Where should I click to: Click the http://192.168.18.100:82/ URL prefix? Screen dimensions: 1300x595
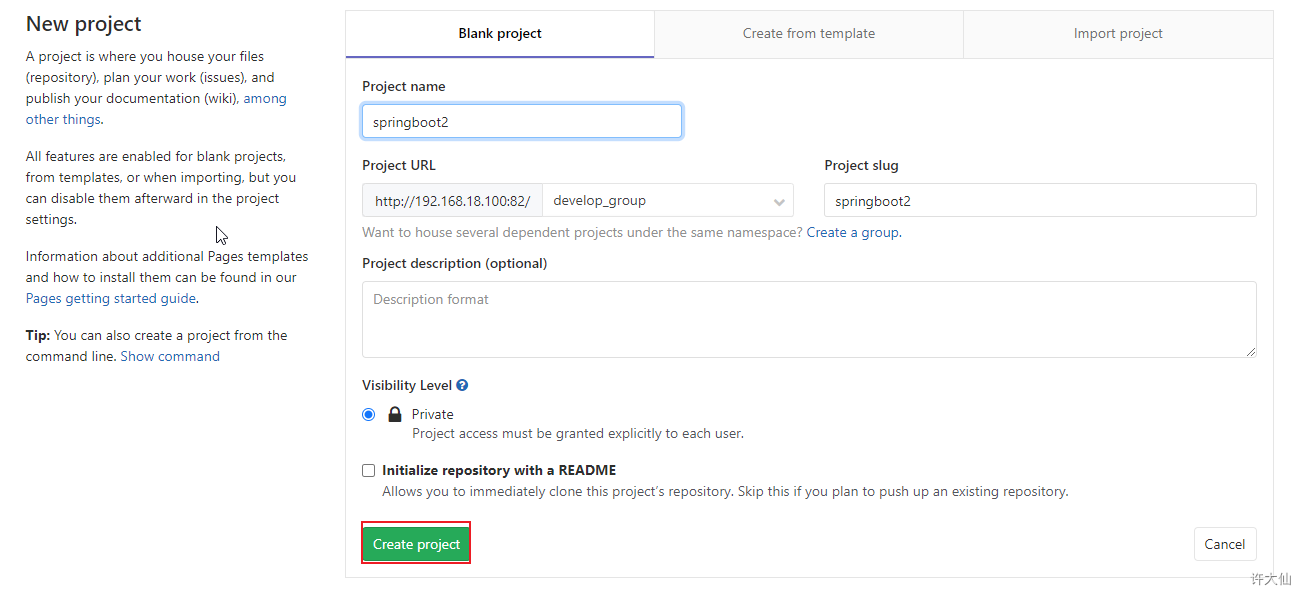pyautogui.click(x=452, y=200)
